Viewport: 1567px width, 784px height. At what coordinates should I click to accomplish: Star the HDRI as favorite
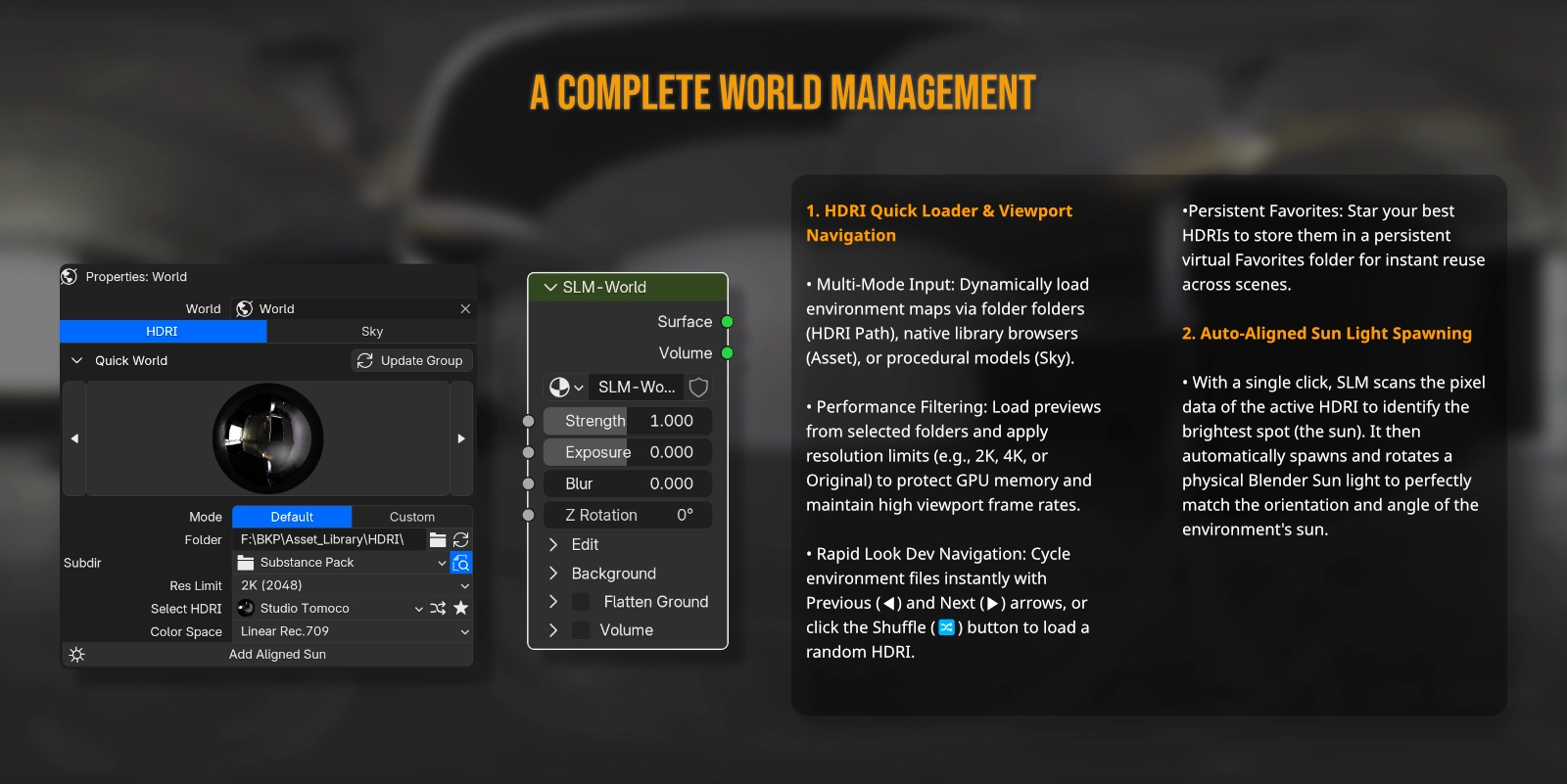click(x=461, y=608)
